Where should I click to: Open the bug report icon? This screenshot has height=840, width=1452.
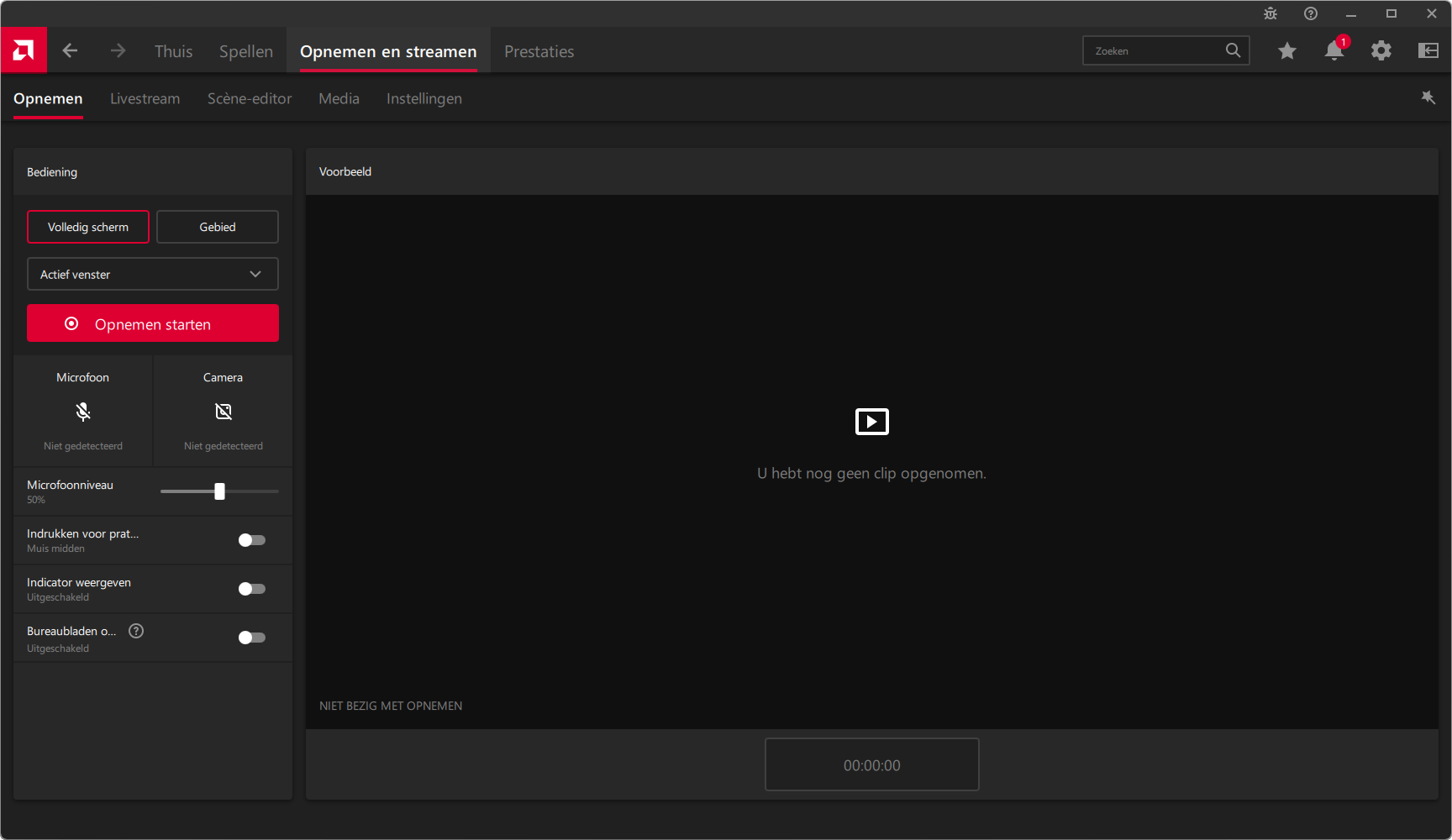coord(1270,13)
